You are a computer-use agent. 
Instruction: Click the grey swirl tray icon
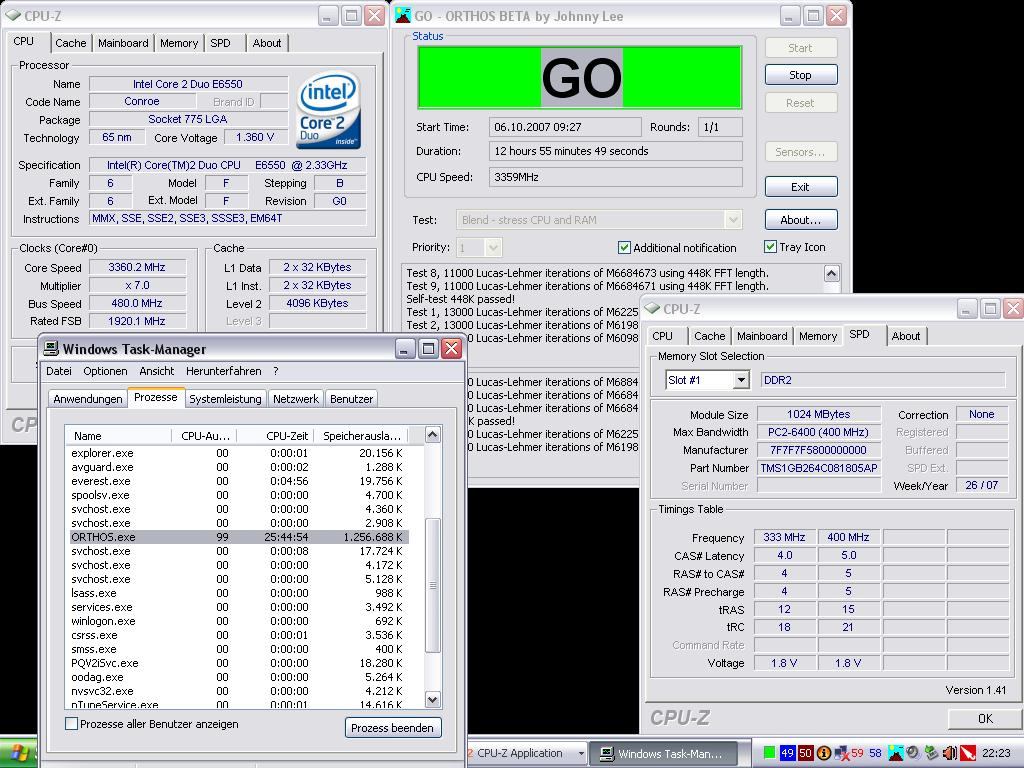913,753
